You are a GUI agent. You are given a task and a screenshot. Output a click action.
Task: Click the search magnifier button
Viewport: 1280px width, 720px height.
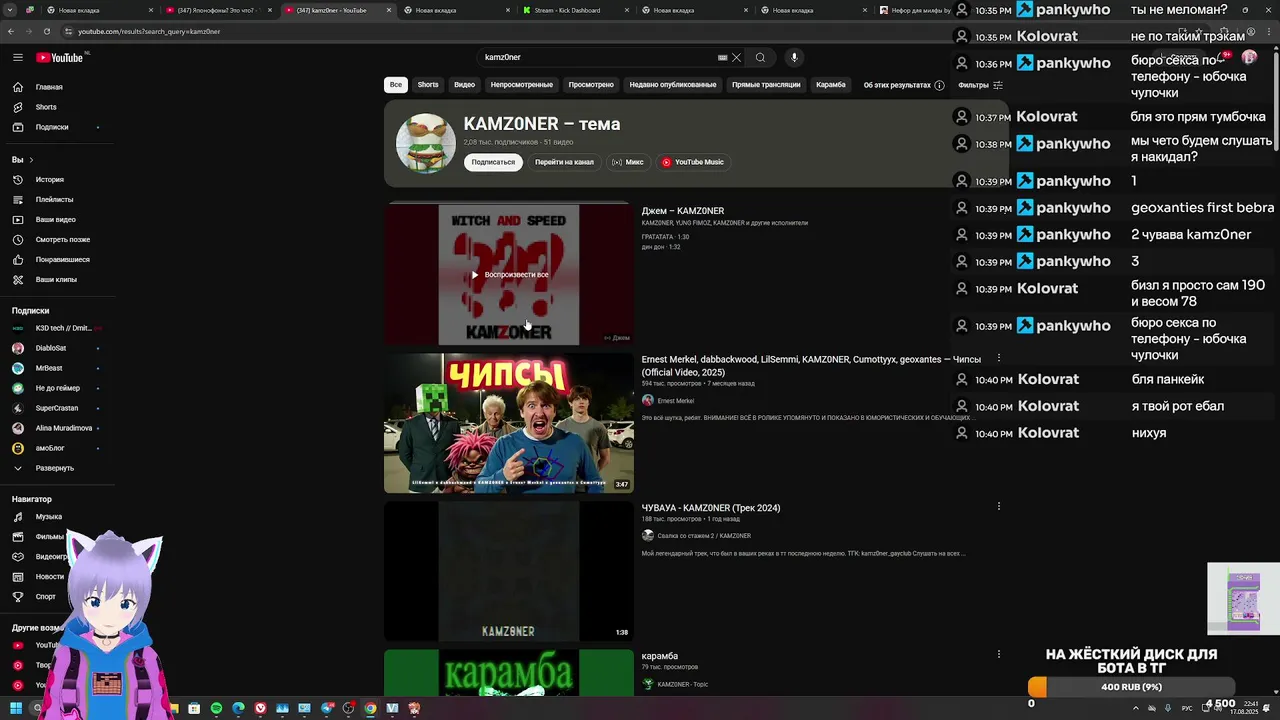click(x=760, y=58)
